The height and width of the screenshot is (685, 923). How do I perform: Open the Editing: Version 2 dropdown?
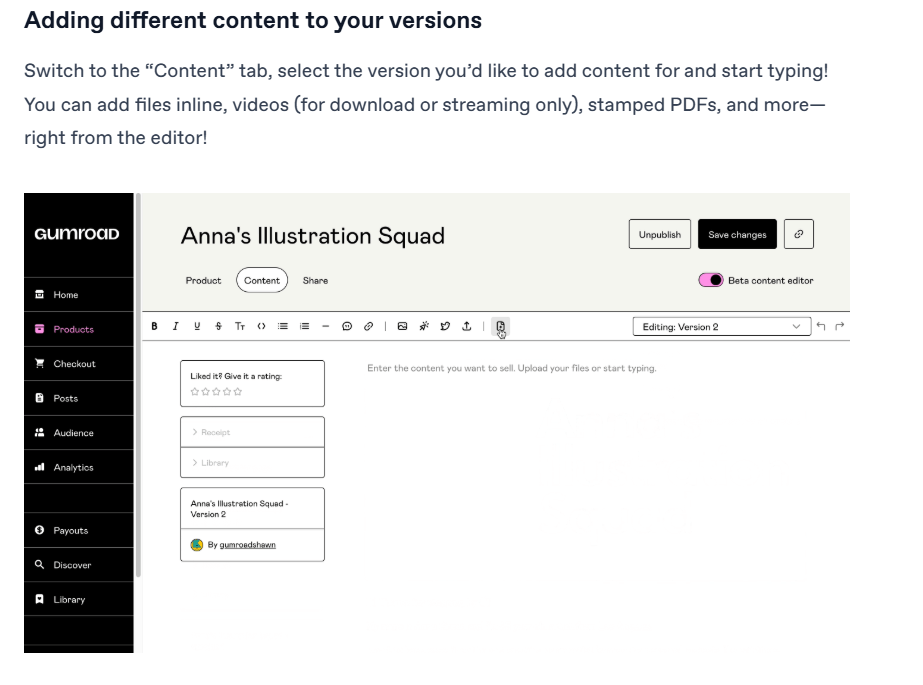(x=721, y=326)
